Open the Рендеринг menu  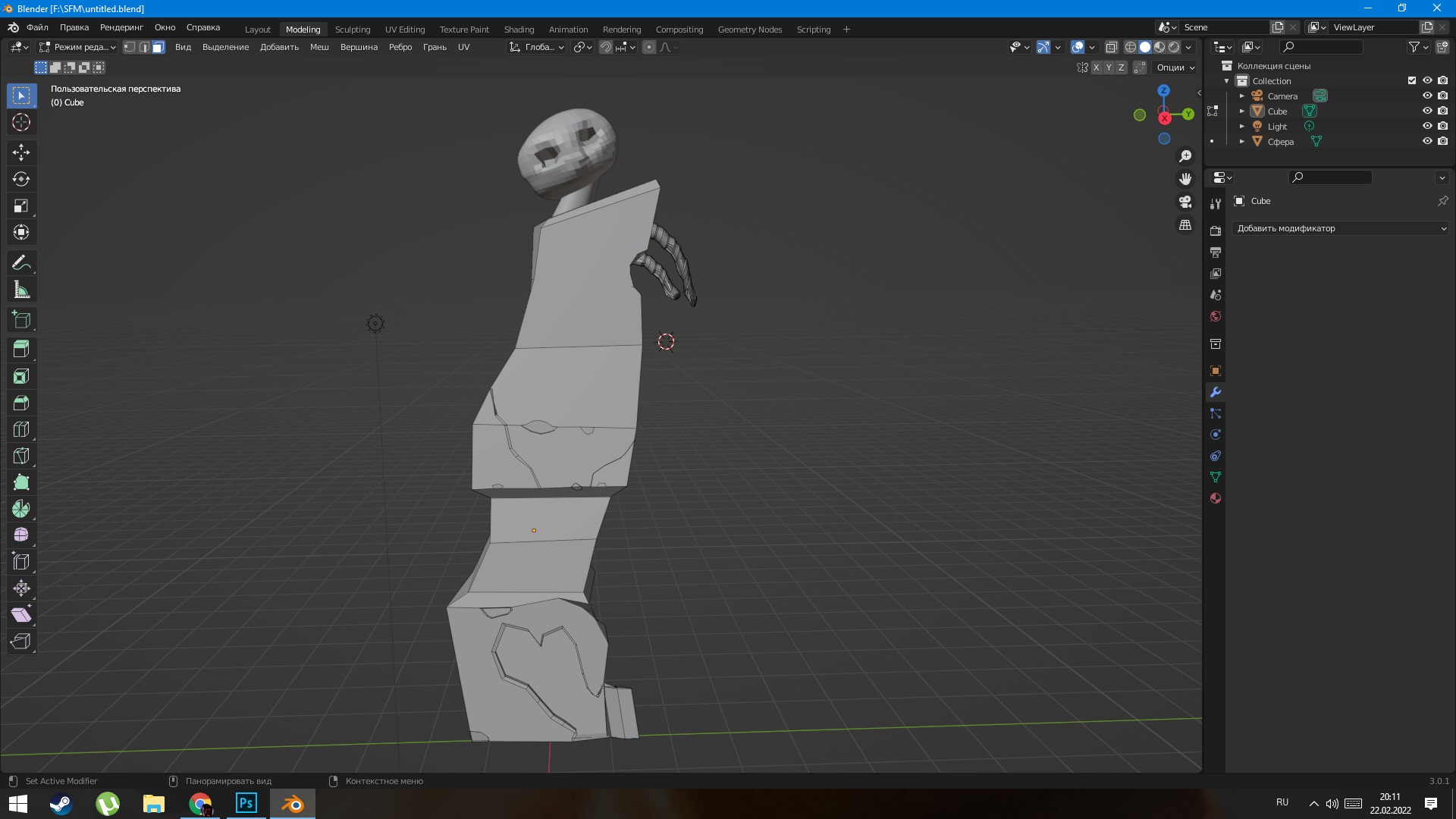(x=121, y=27)
